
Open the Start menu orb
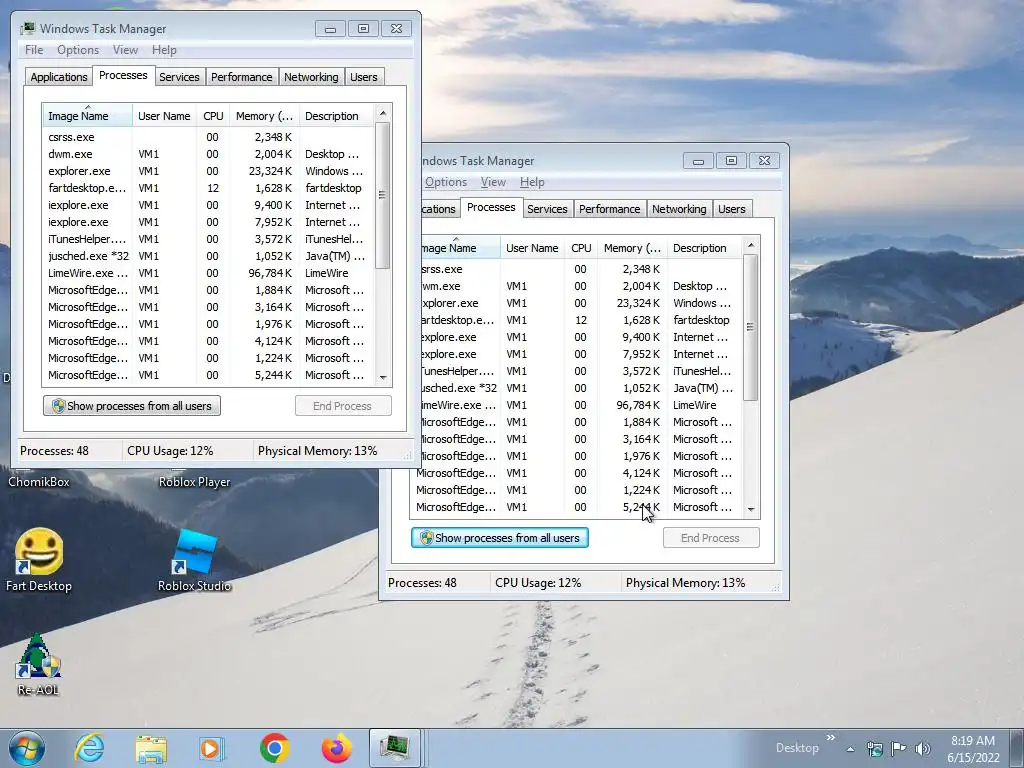point(27,748)
